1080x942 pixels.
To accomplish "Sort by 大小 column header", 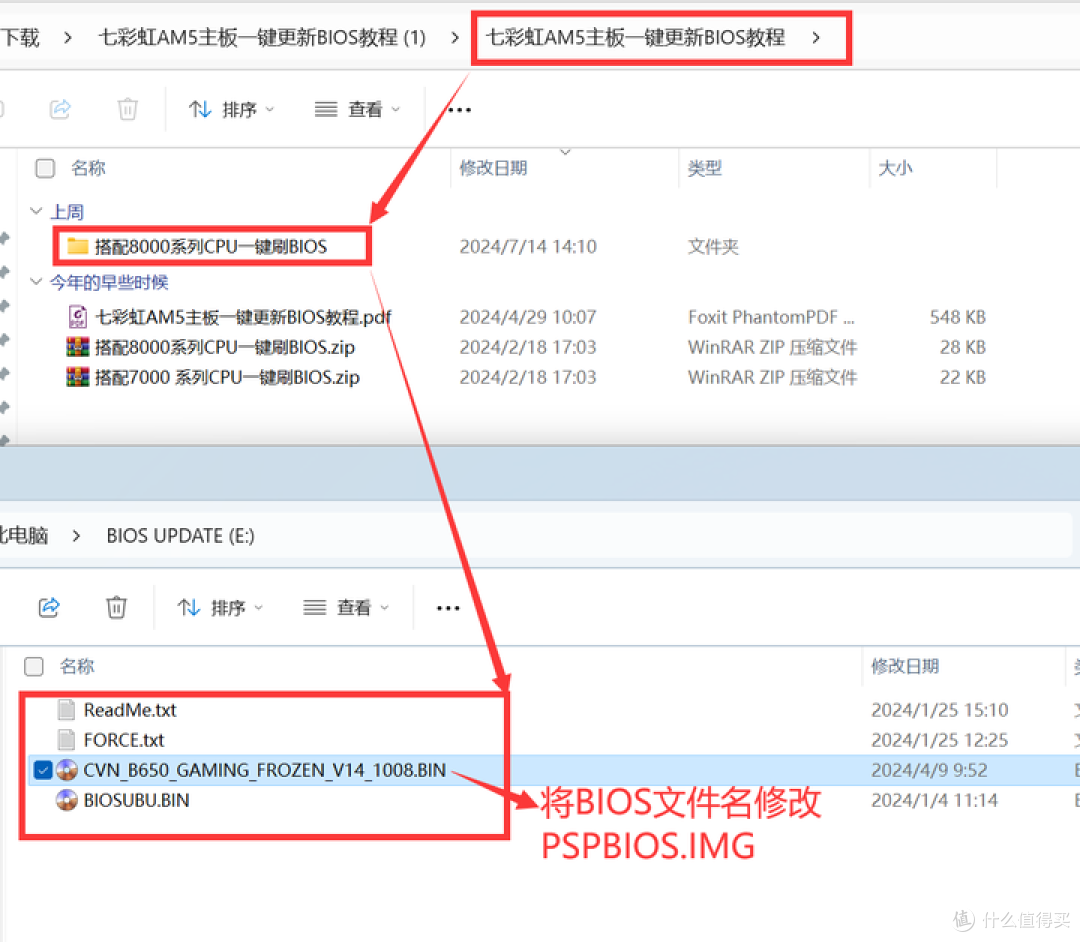I will (x=895, y=168).
